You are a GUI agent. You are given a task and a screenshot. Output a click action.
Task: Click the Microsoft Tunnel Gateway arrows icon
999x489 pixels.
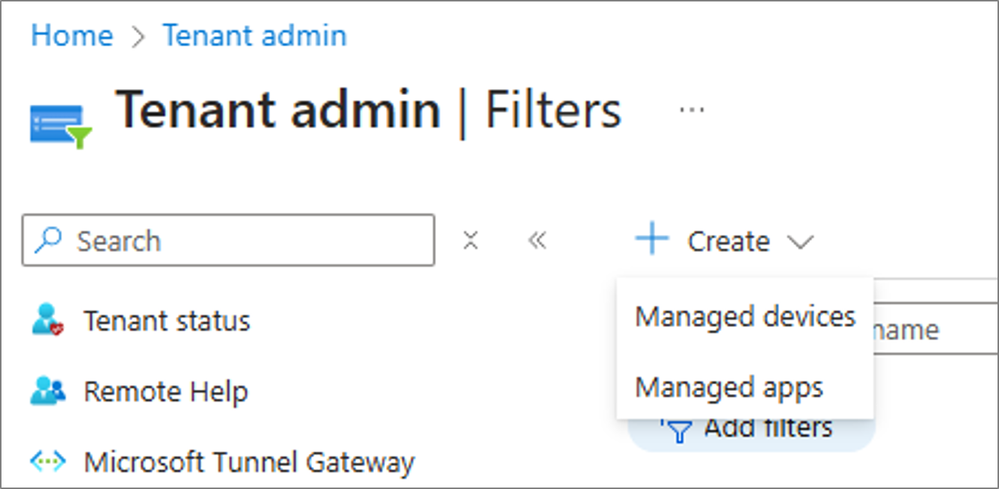click(x=48, y=462)
